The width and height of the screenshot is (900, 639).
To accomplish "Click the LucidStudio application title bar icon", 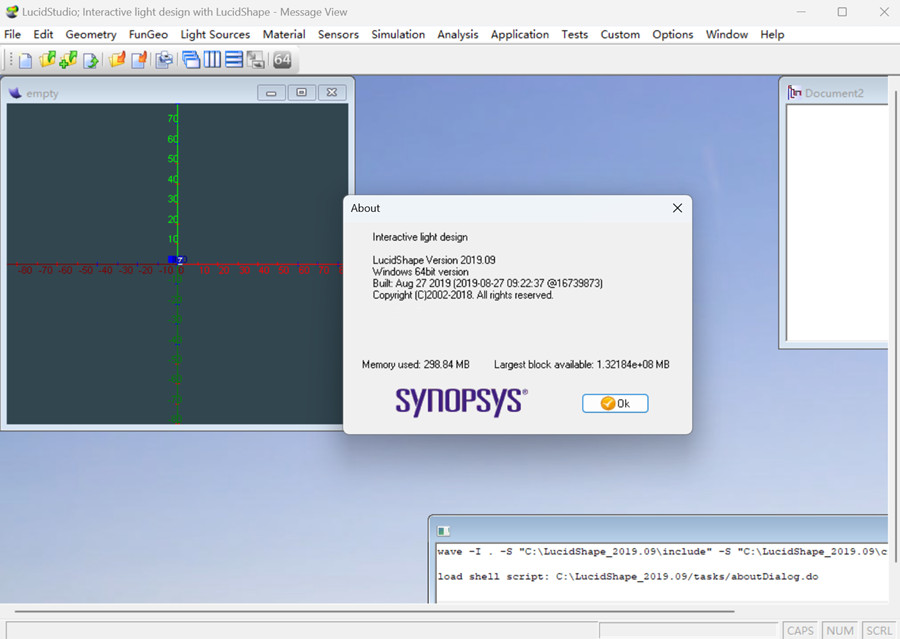I will tap(11, 11).
